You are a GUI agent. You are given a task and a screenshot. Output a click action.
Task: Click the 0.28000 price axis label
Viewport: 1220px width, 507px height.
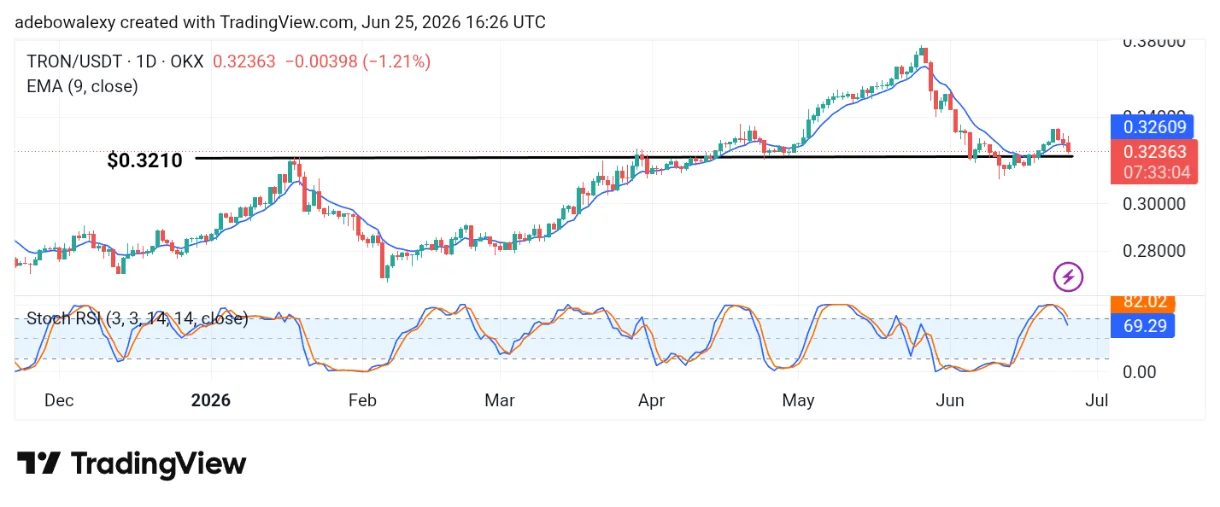1154,251
